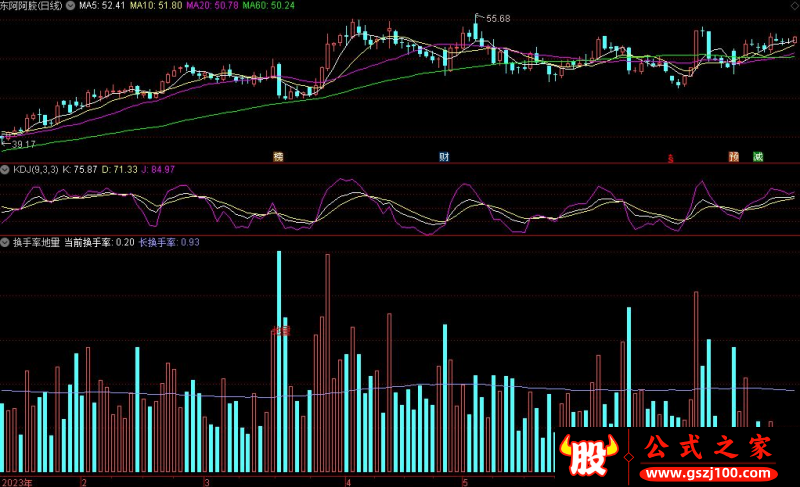The image size is (800, 487).
Task: Click the J: 84.97 value
Action: click(x=158, y=169)
